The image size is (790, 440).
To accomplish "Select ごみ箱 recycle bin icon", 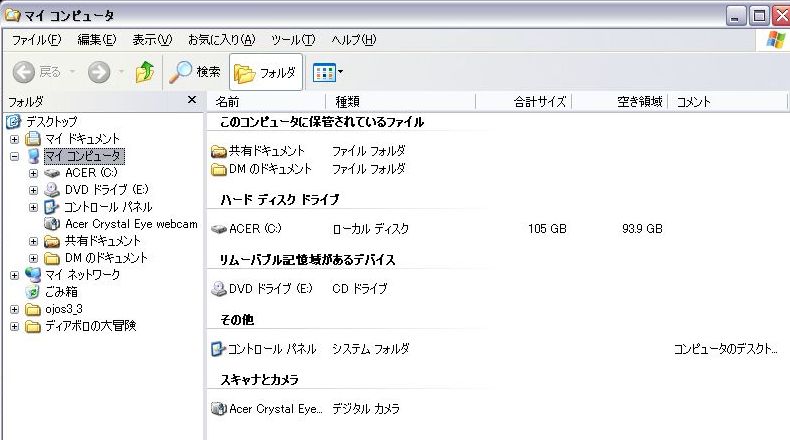I will click(33, 292).
